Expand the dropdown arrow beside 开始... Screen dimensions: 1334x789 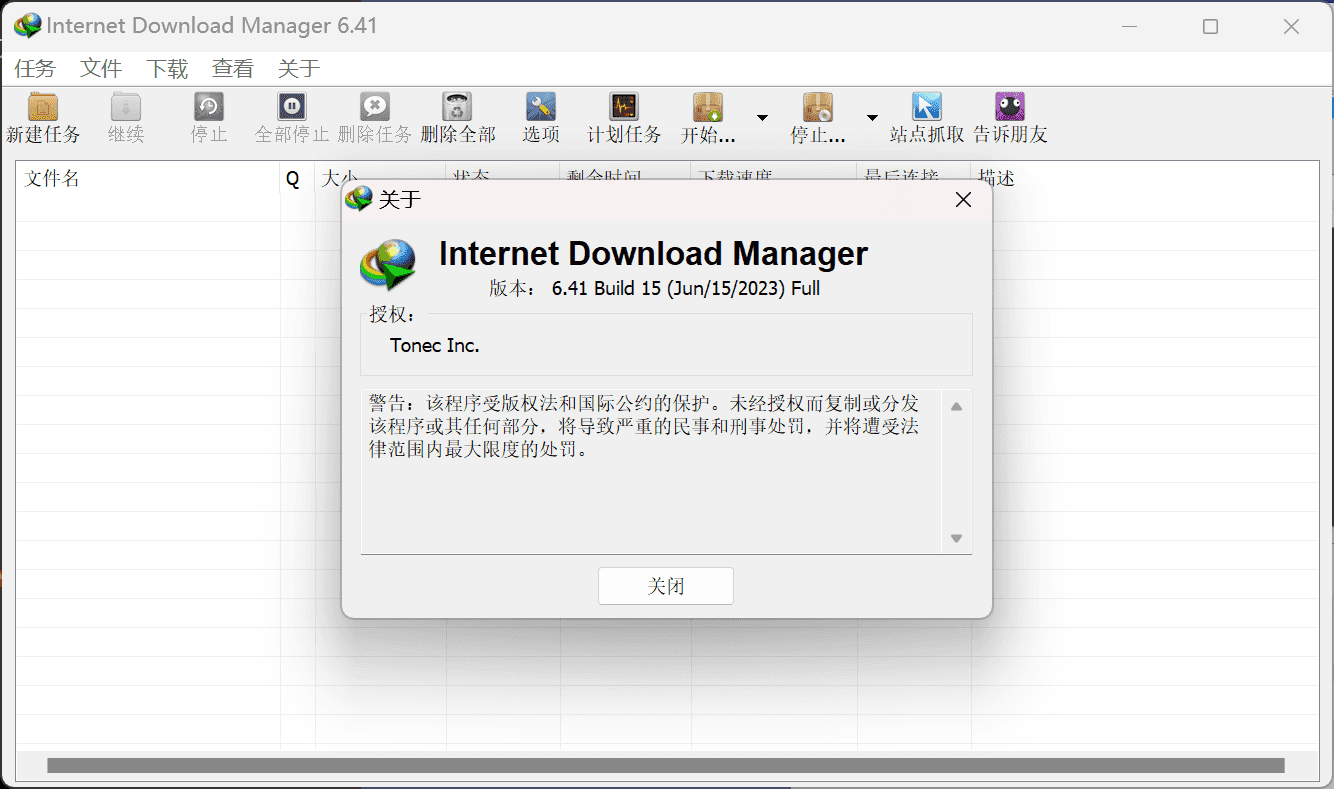(763, 117)
